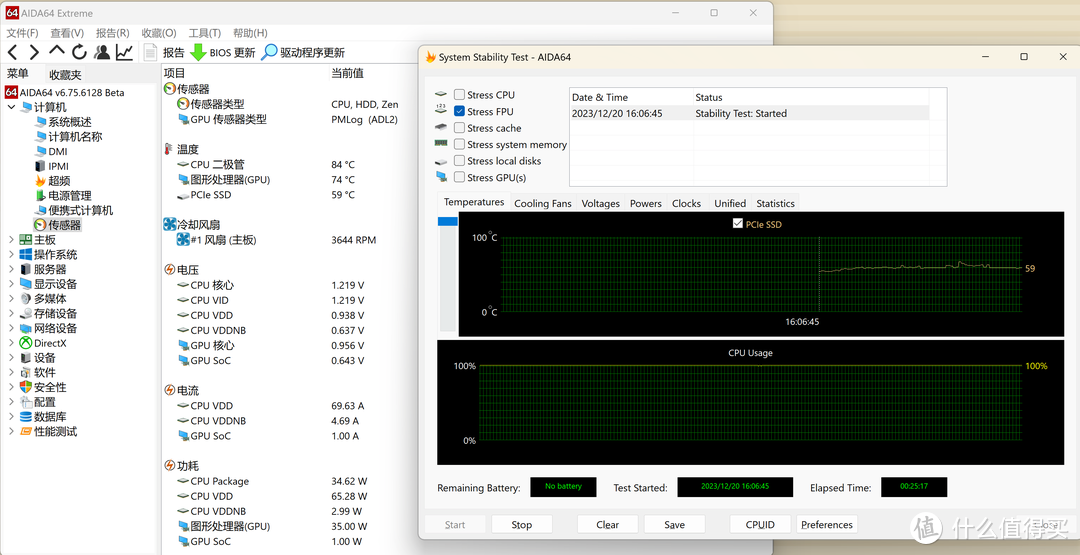Screen dimensions: 1080x555
Task: Collapse the 计算机 tree node
Action: pyautogui.click(x=11, y=107)
